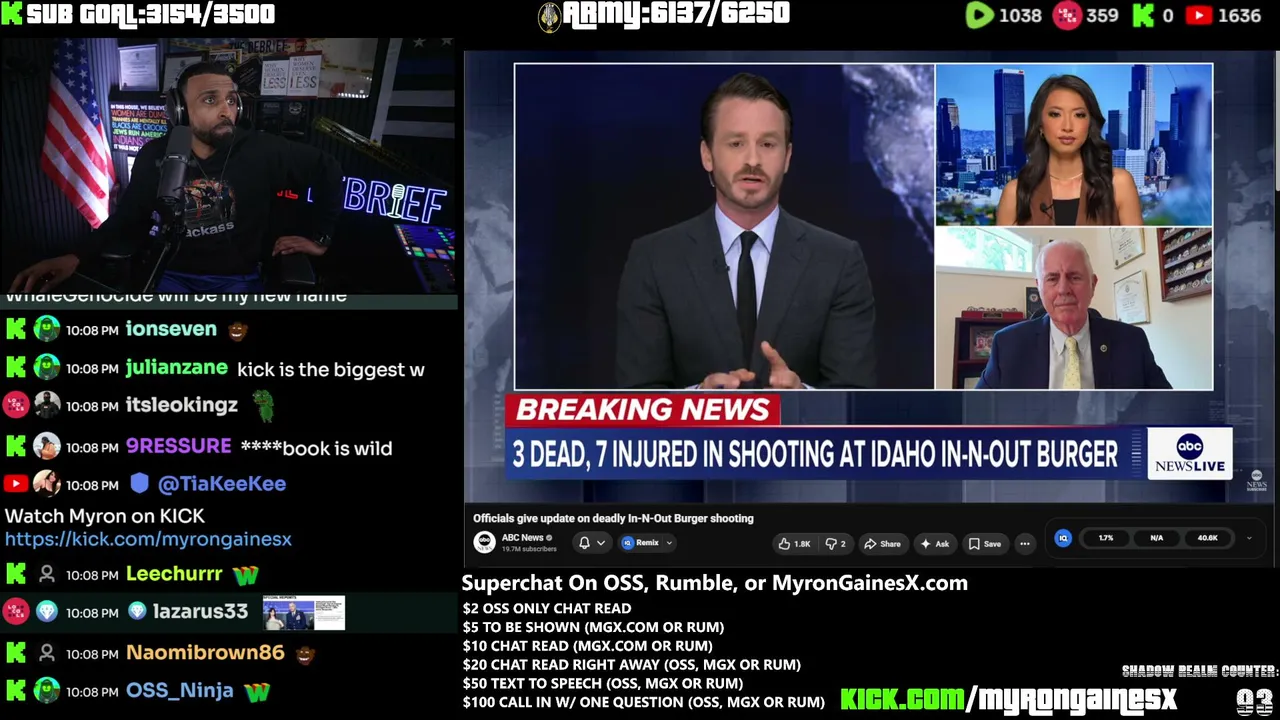The height and width of the screenshot is (720, 1280).
Task: Click the Rumble viewer count icon
Action: click(980, 15)
